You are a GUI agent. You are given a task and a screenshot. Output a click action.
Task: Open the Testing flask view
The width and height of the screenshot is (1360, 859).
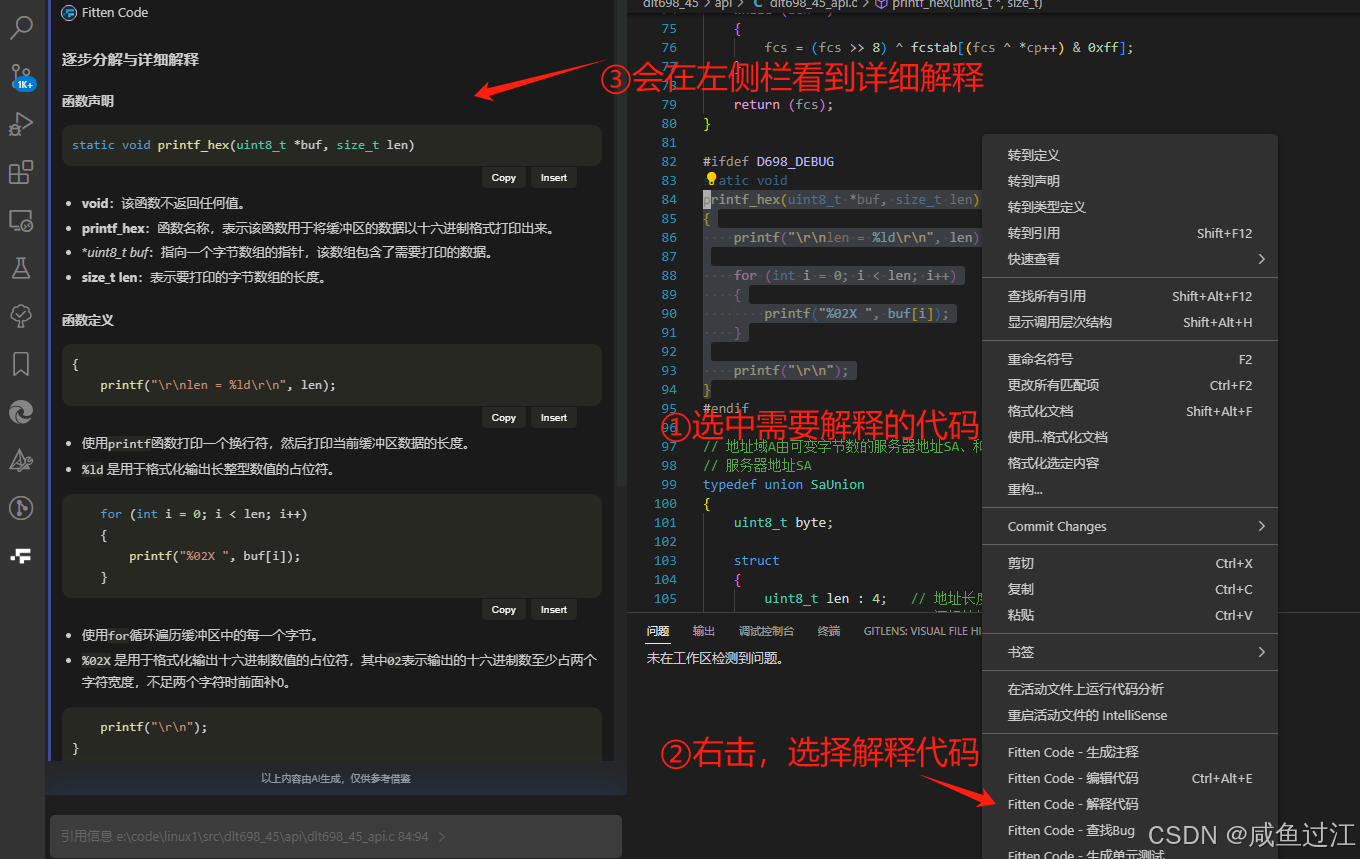point(21,267)
